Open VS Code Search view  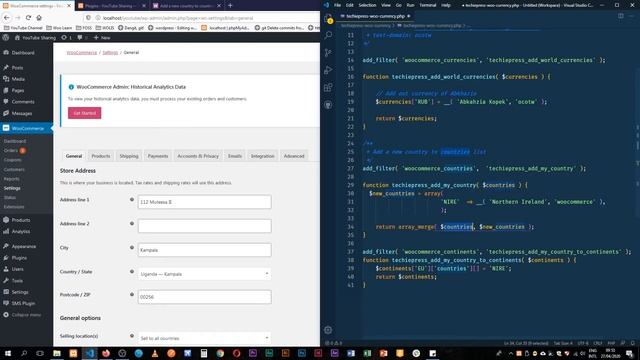tap(328, 35)
